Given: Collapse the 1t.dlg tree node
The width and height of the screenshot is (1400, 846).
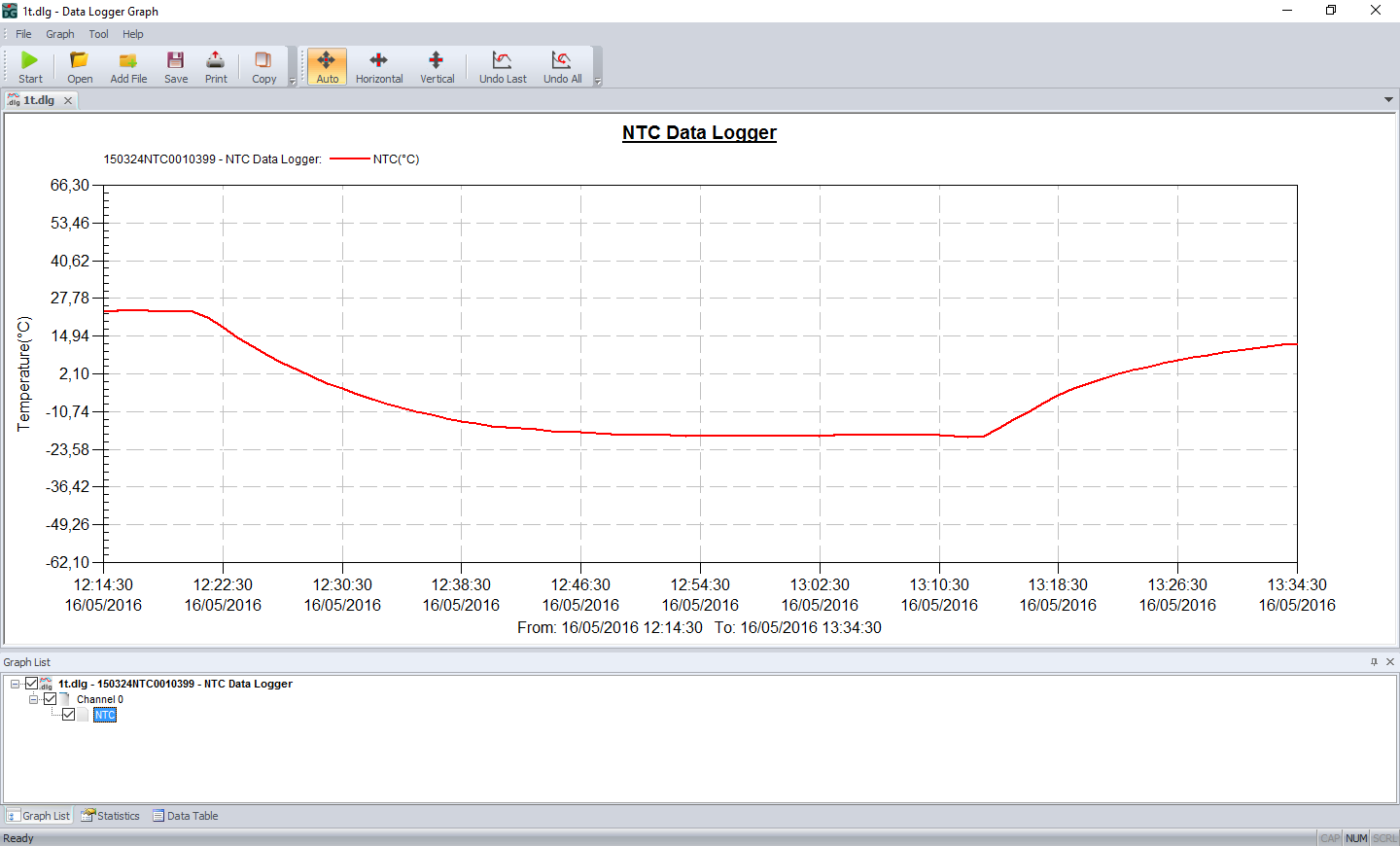Looking at the screenshot, I should tap(16, 684).
